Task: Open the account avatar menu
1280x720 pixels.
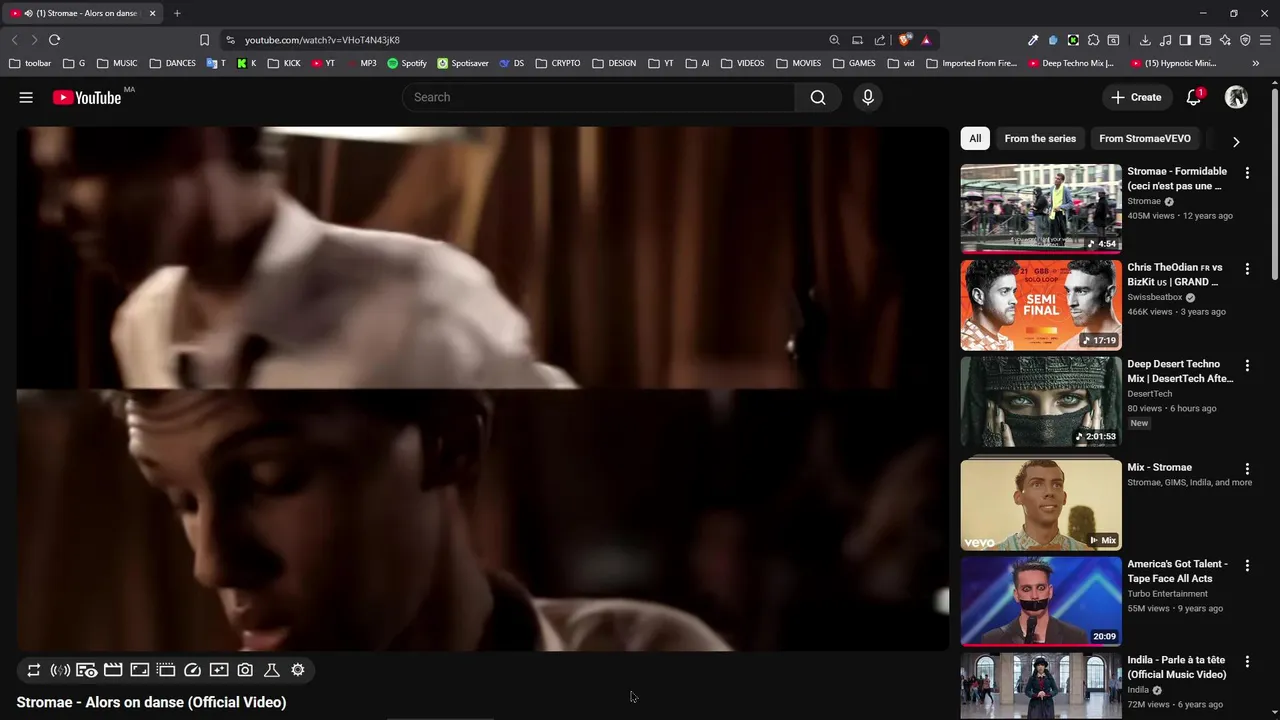Action: click(1237, 97)
